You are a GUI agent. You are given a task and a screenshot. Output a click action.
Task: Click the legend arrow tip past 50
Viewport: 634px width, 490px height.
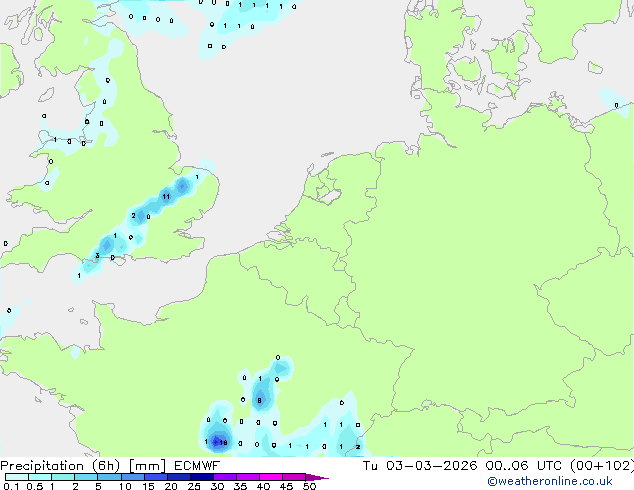[317, 478]
